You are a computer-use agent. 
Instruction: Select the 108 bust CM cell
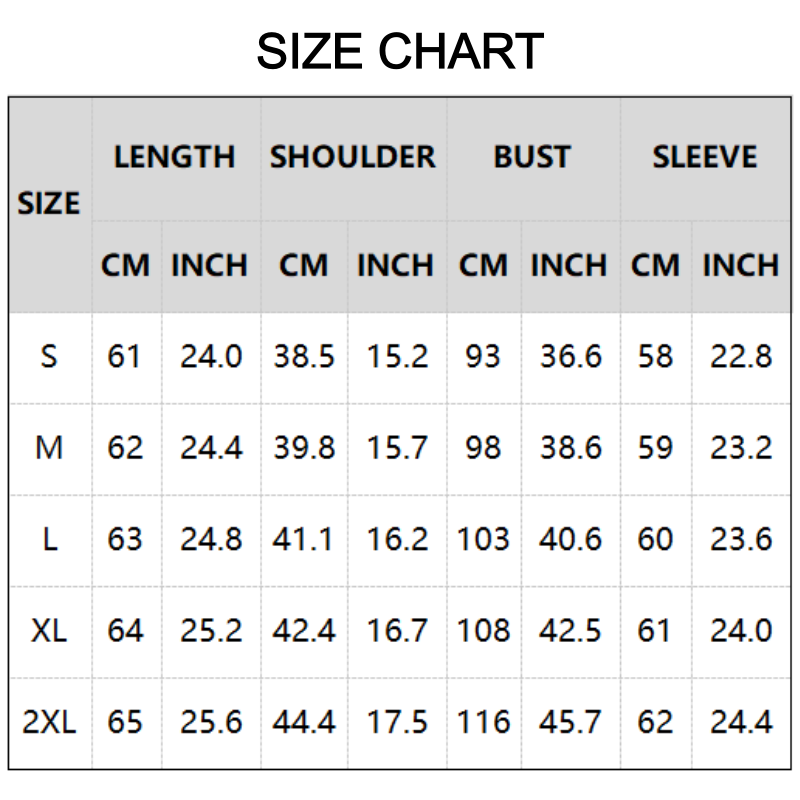[x=483, y=631]
